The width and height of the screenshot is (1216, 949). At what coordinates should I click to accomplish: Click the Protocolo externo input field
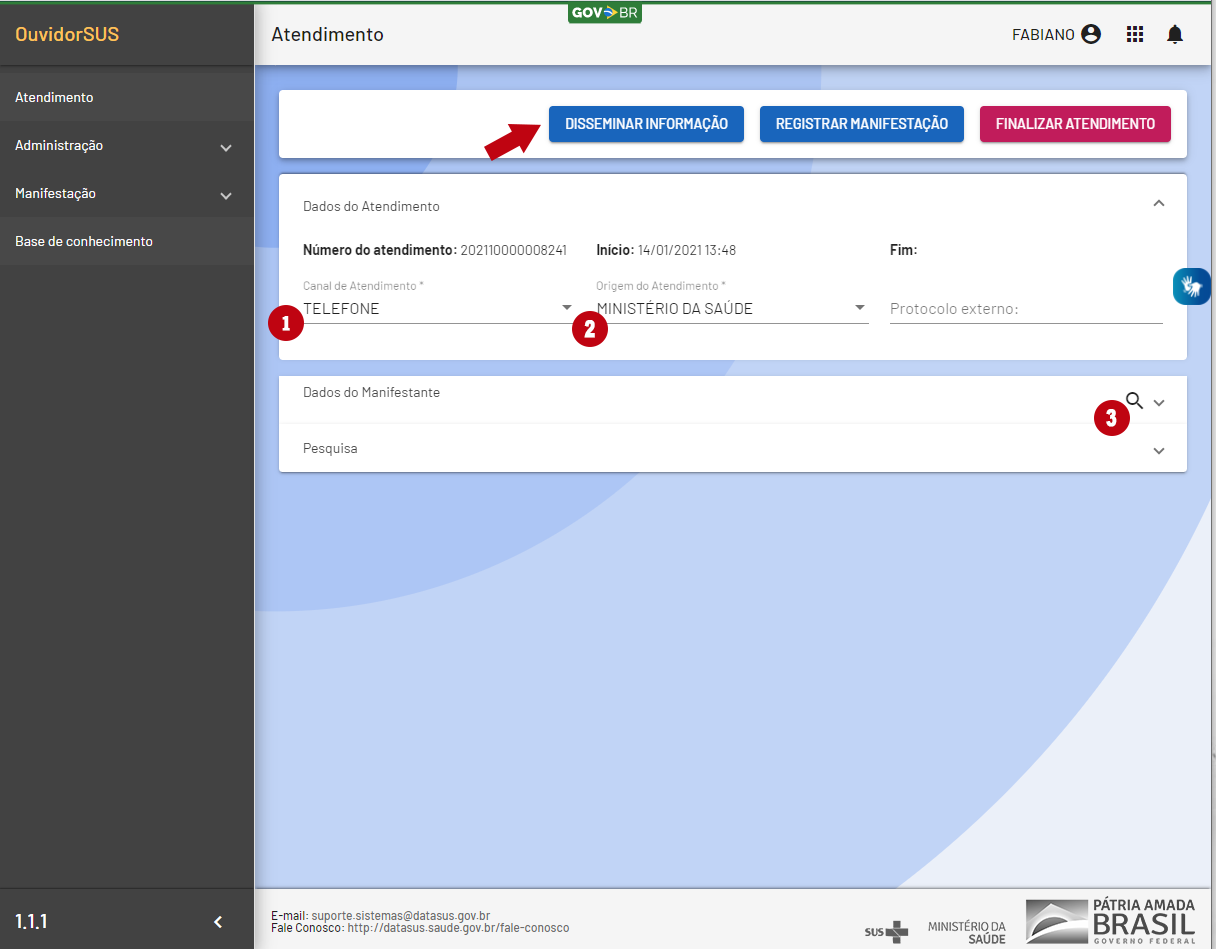[1026, 309]
